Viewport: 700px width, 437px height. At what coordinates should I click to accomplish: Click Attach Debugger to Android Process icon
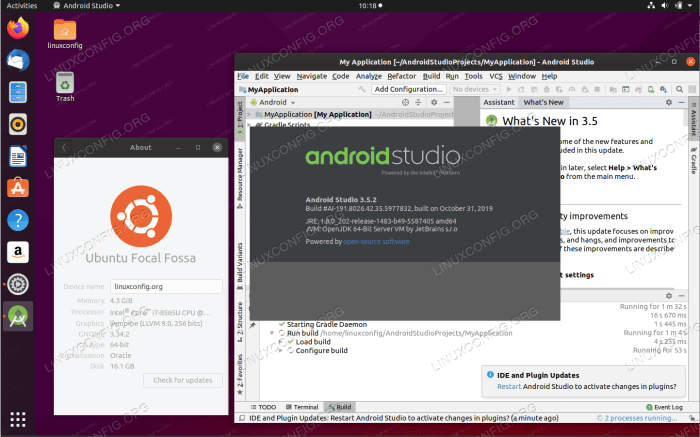tap(585, 89)
